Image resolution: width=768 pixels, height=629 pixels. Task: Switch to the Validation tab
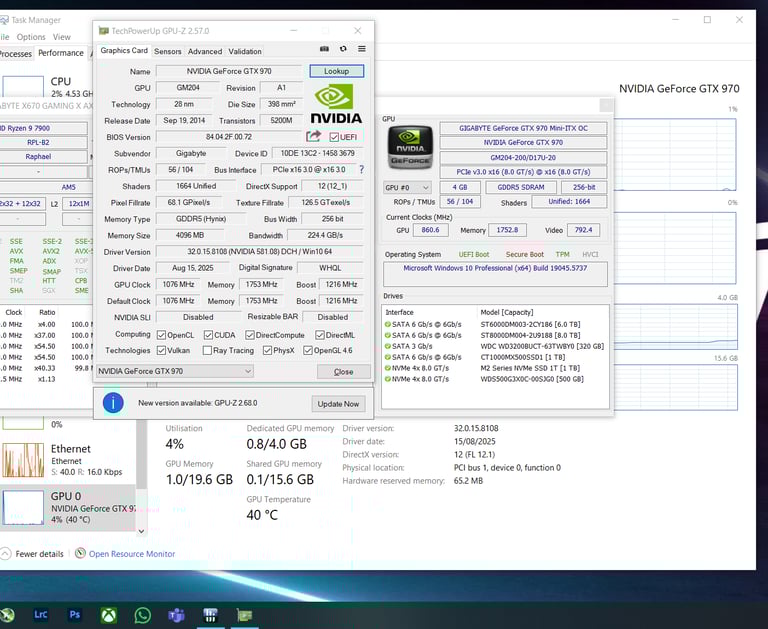tap(245, 51)
